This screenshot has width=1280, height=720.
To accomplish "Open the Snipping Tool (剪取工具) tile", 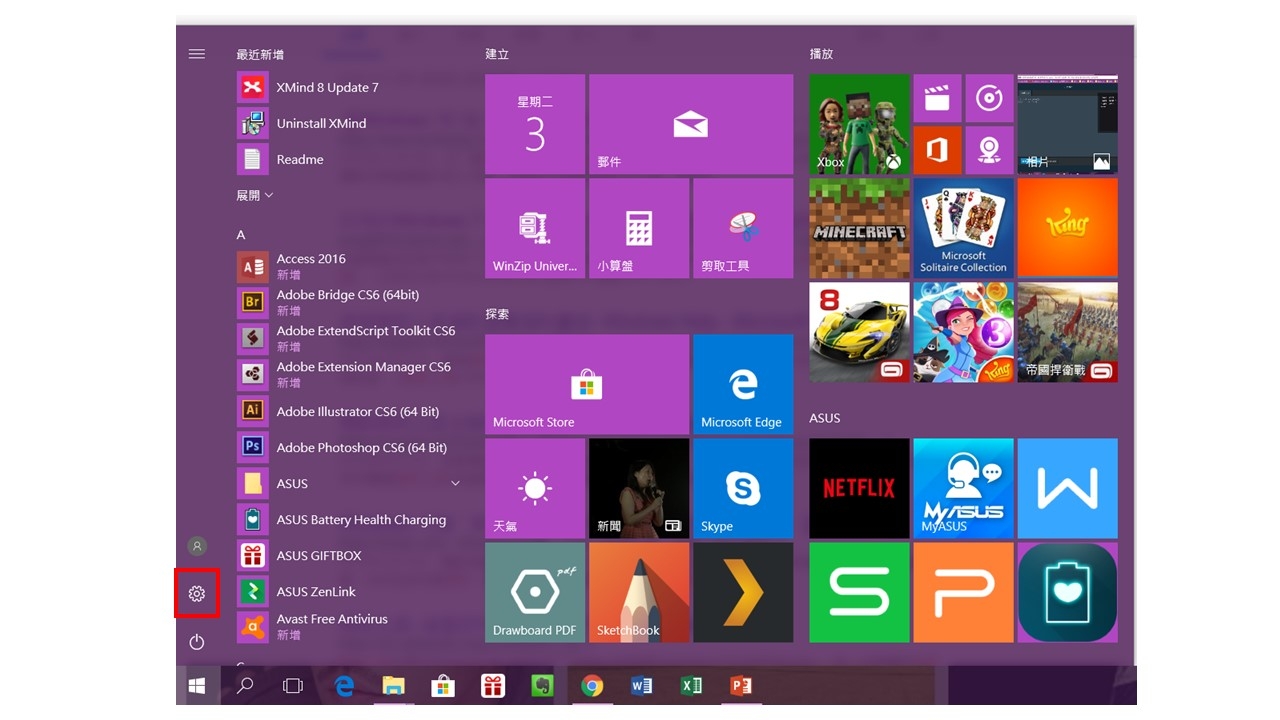I will click(743, 228).
